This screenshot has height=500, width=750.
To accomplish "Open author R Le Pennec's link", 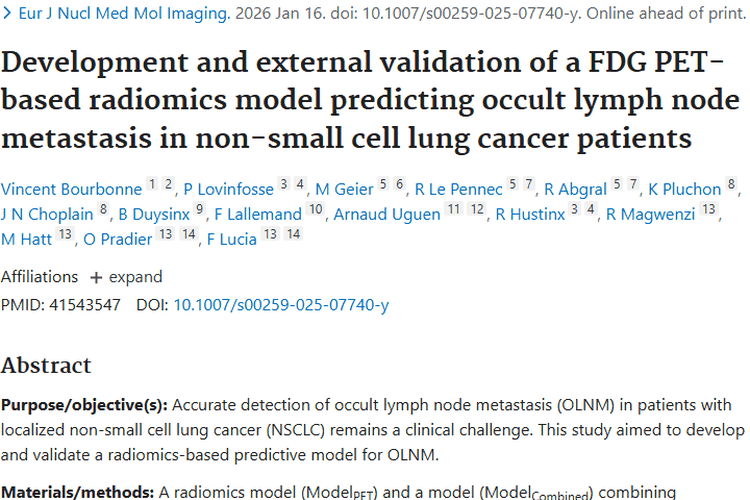I will point(459,189).
